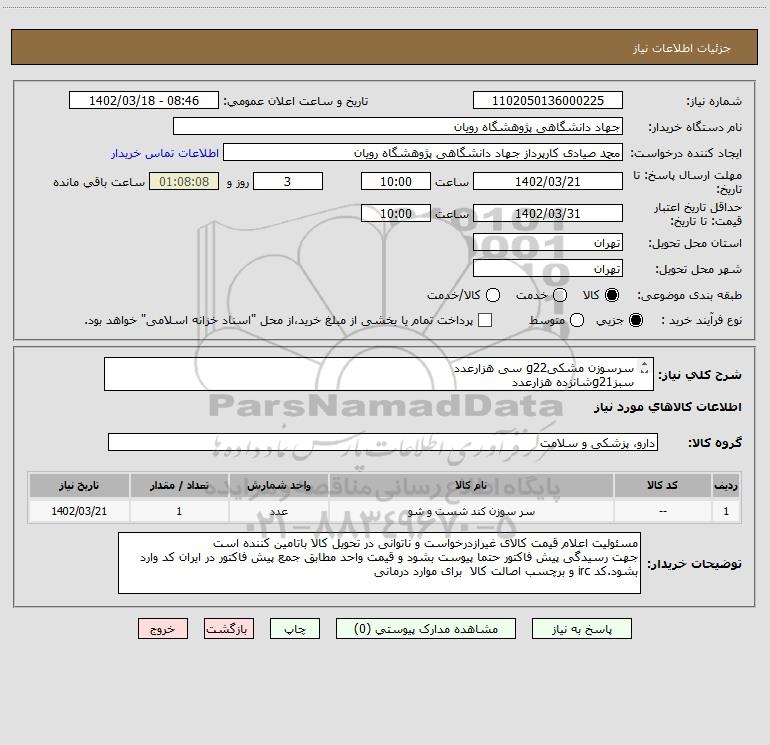Select the کالا/خدمت radio button
Image resolution: width=770 pixels, height=745 pixels.
pyautogui.click(x=493, y=295)
